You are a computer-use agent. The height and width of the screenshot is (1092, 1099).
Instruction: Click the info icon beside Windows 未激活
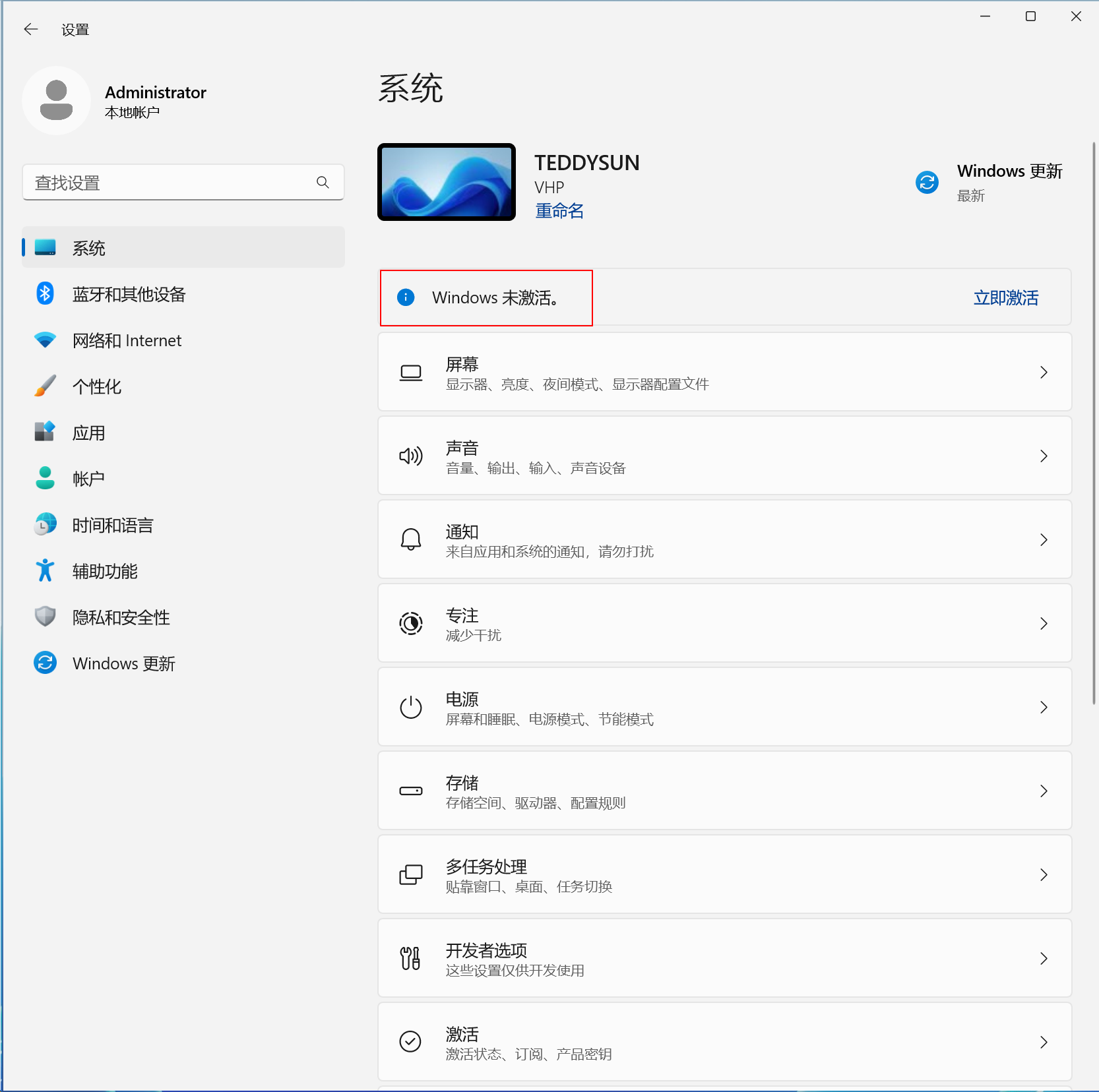click(x=406, y=297)
